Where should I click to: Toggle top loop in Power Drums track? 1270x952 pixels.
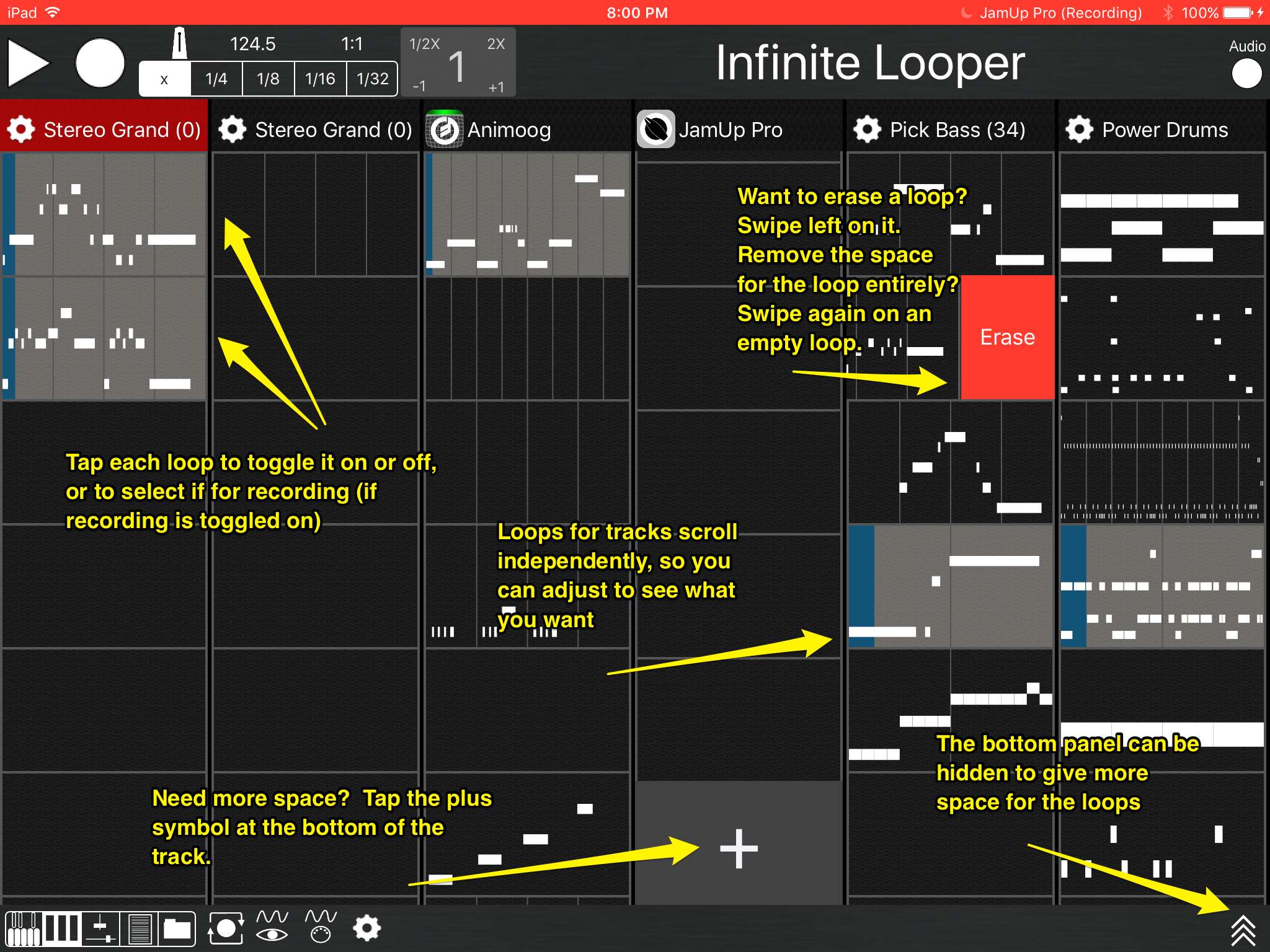click(1163, 214)
